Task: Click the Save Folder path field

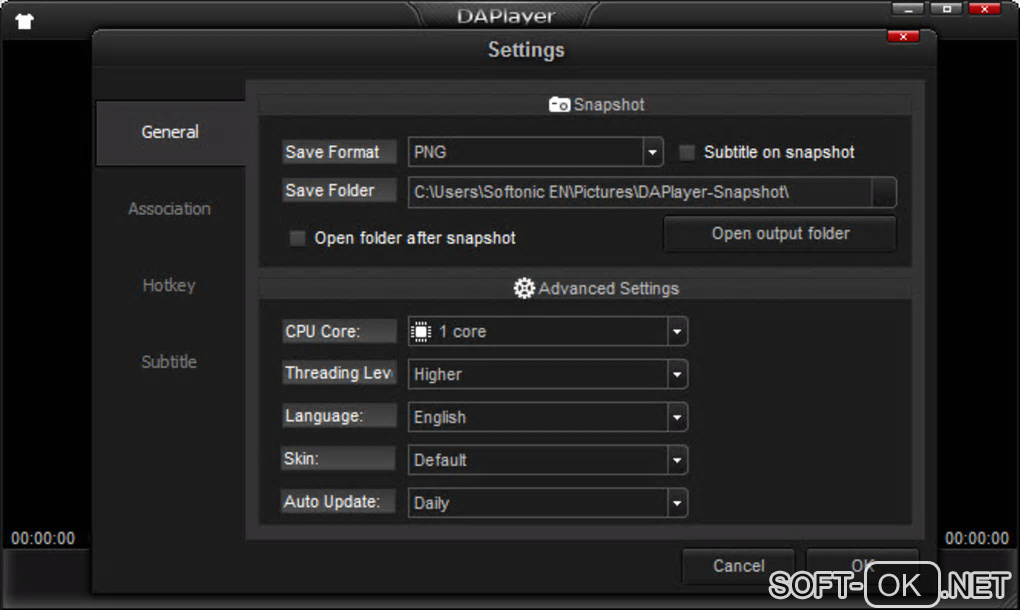Action: 640,192
